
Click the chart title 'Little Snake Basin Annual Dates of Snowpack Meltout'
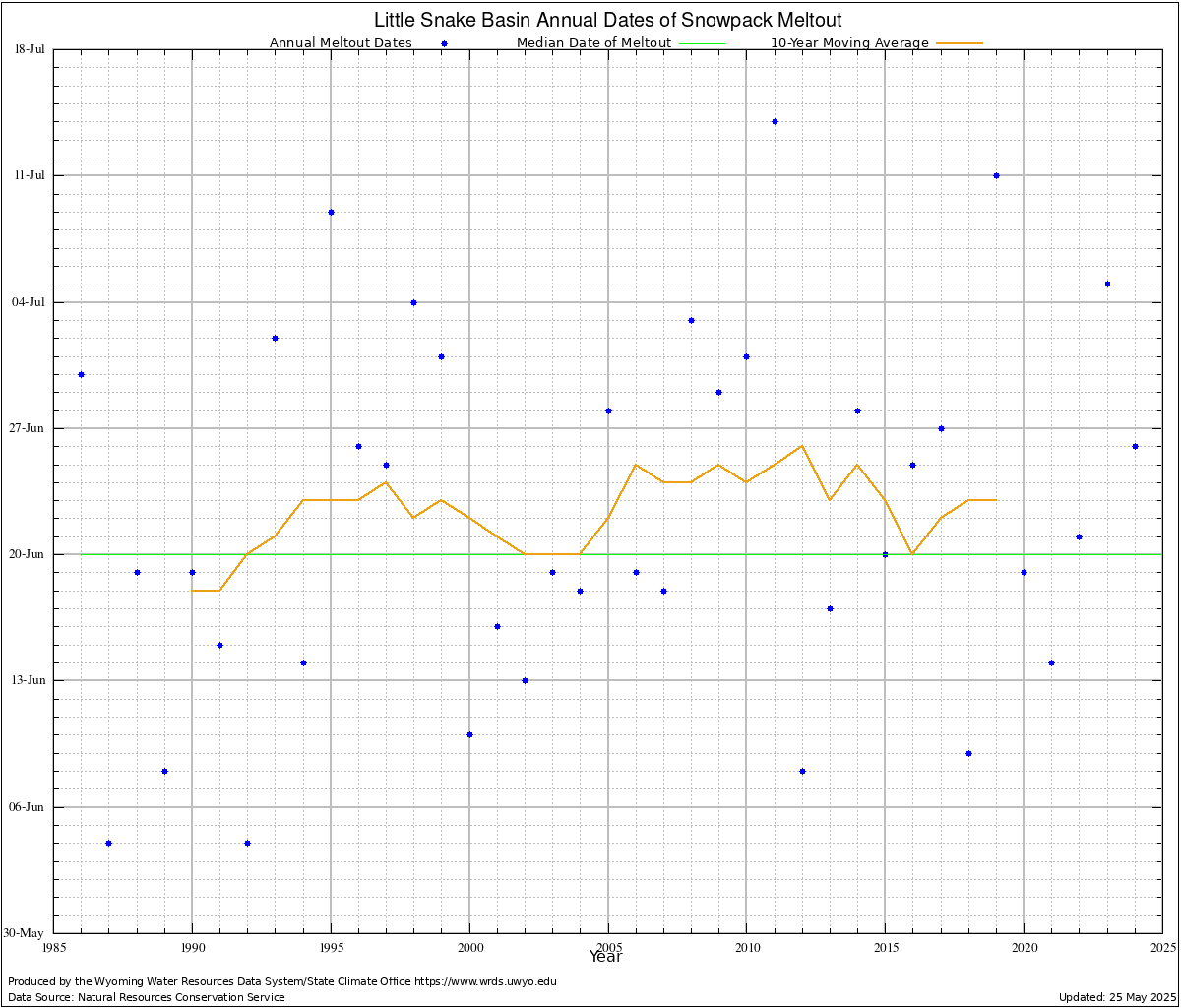pyautogui.click(x=607, y=20)
